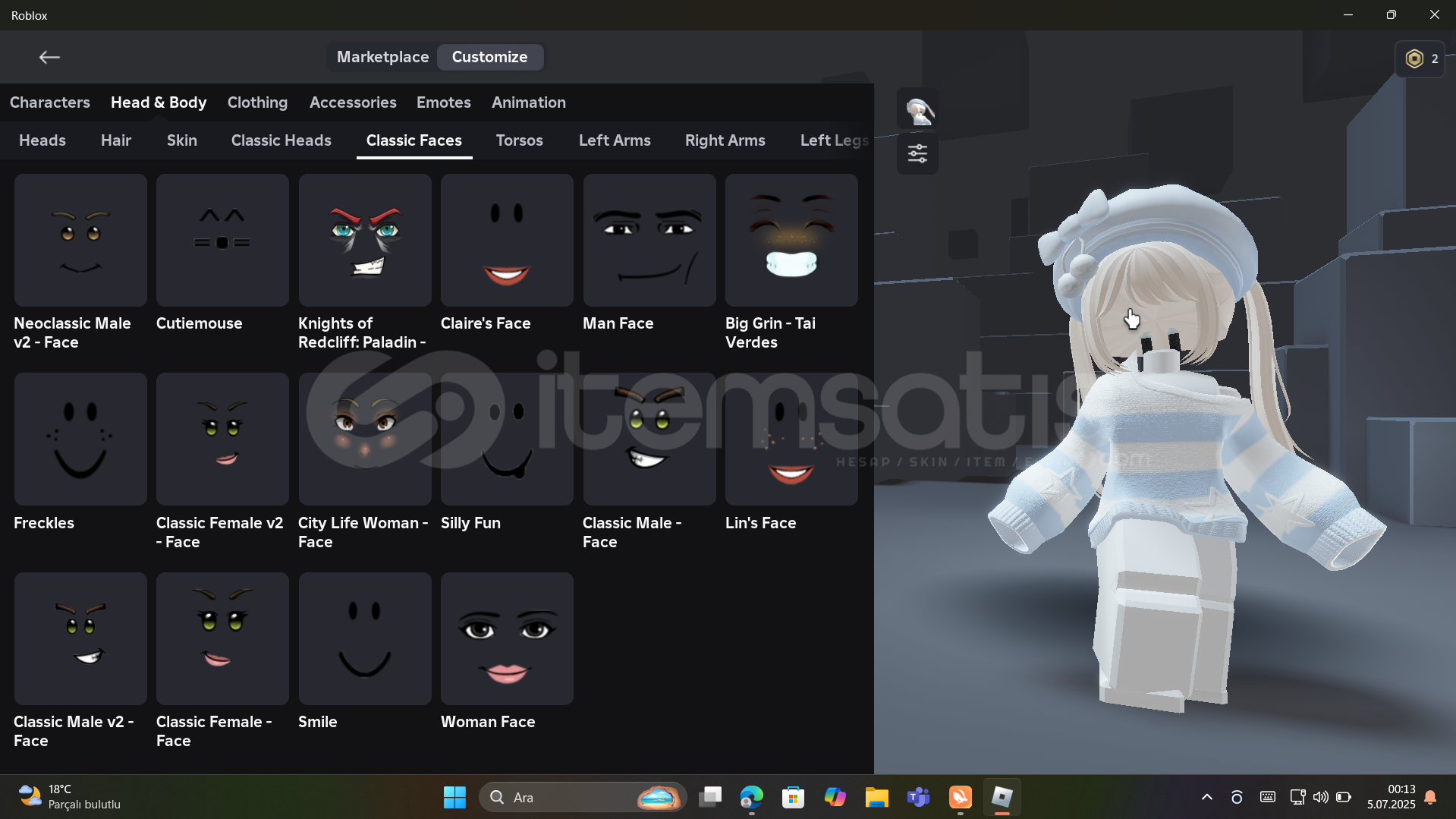Open Microsoft Teams from the taskbar

(918, 797)
